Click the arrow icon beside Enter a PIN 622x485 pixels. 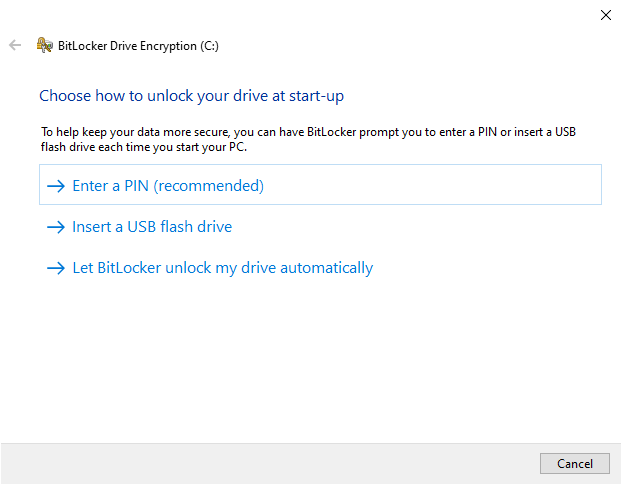click(55, 186)
